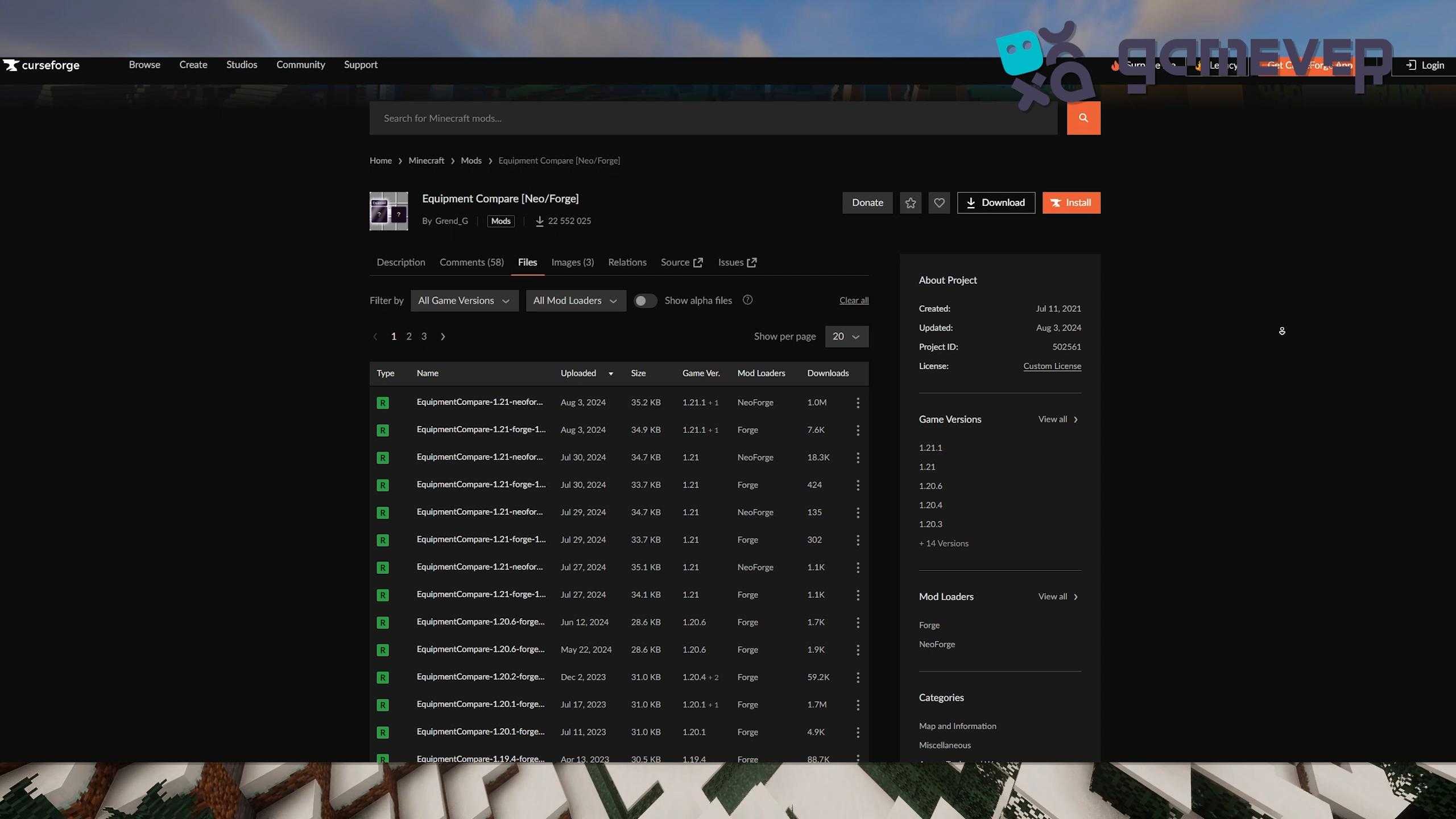Click the star follow icon
Viewport: 1456px width, 819px height.
pos(910,202)
